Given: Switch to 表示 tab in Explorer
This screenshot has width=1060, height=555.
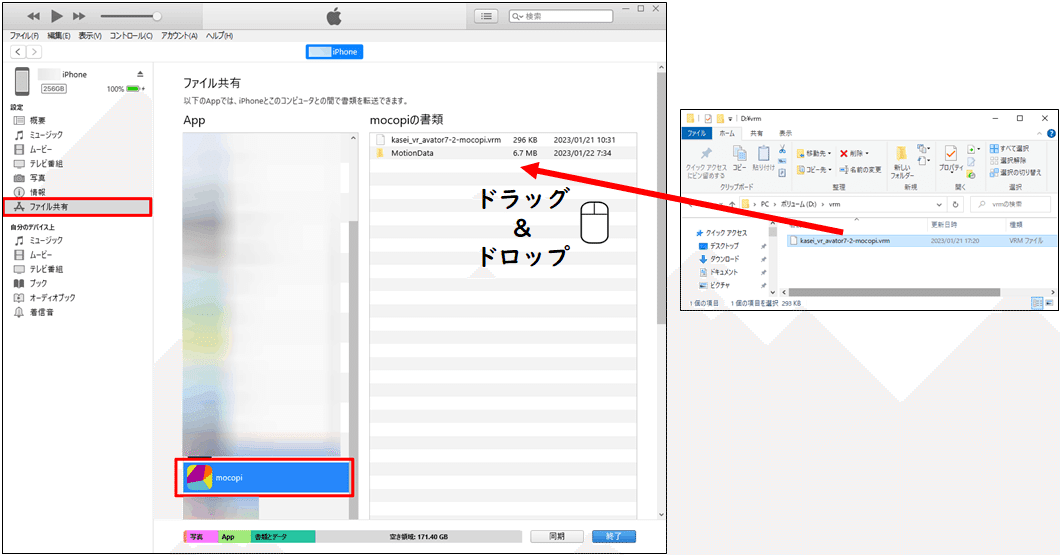Looking at the screenshot, I should [x=785, y=133].
